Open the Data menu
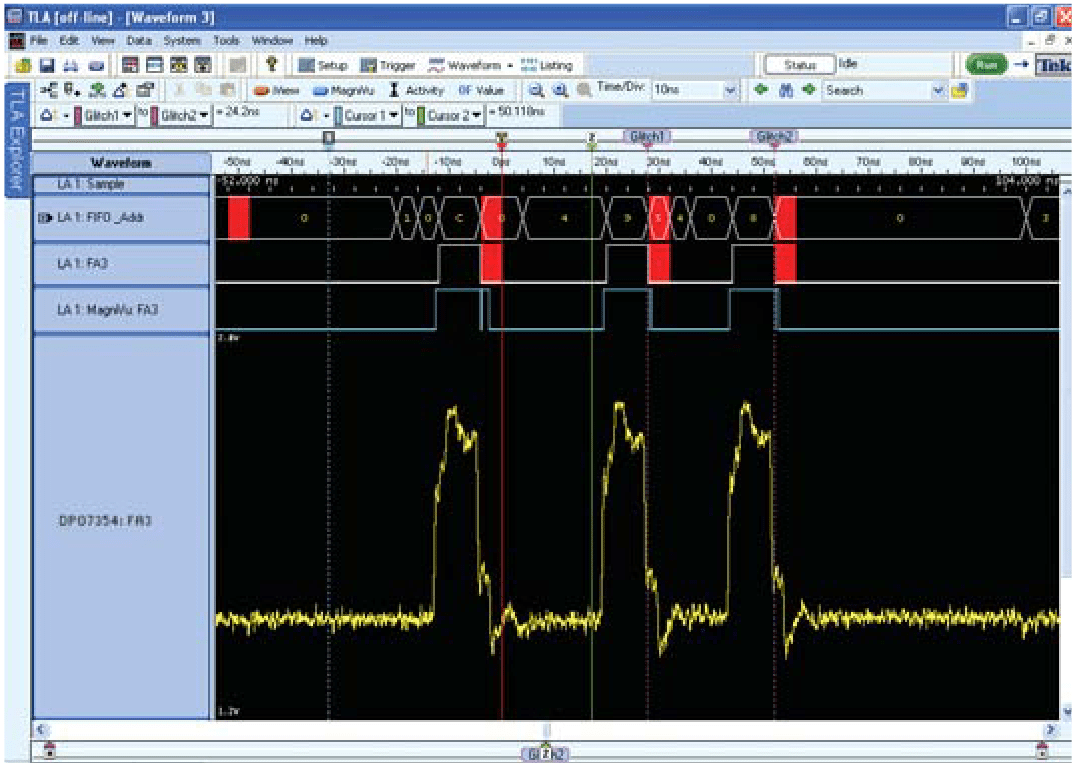This screenshot has width=1075, height=766. pyautogui.click(x=139, y=40)
